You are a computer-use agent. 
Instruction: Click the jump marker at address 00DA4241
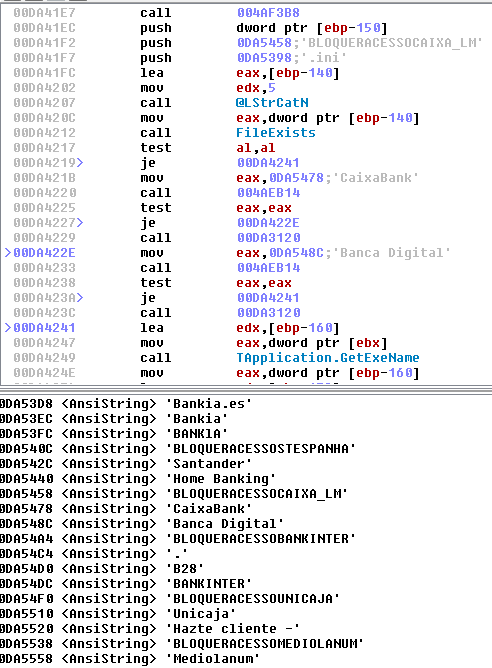(x=8, y=328)
